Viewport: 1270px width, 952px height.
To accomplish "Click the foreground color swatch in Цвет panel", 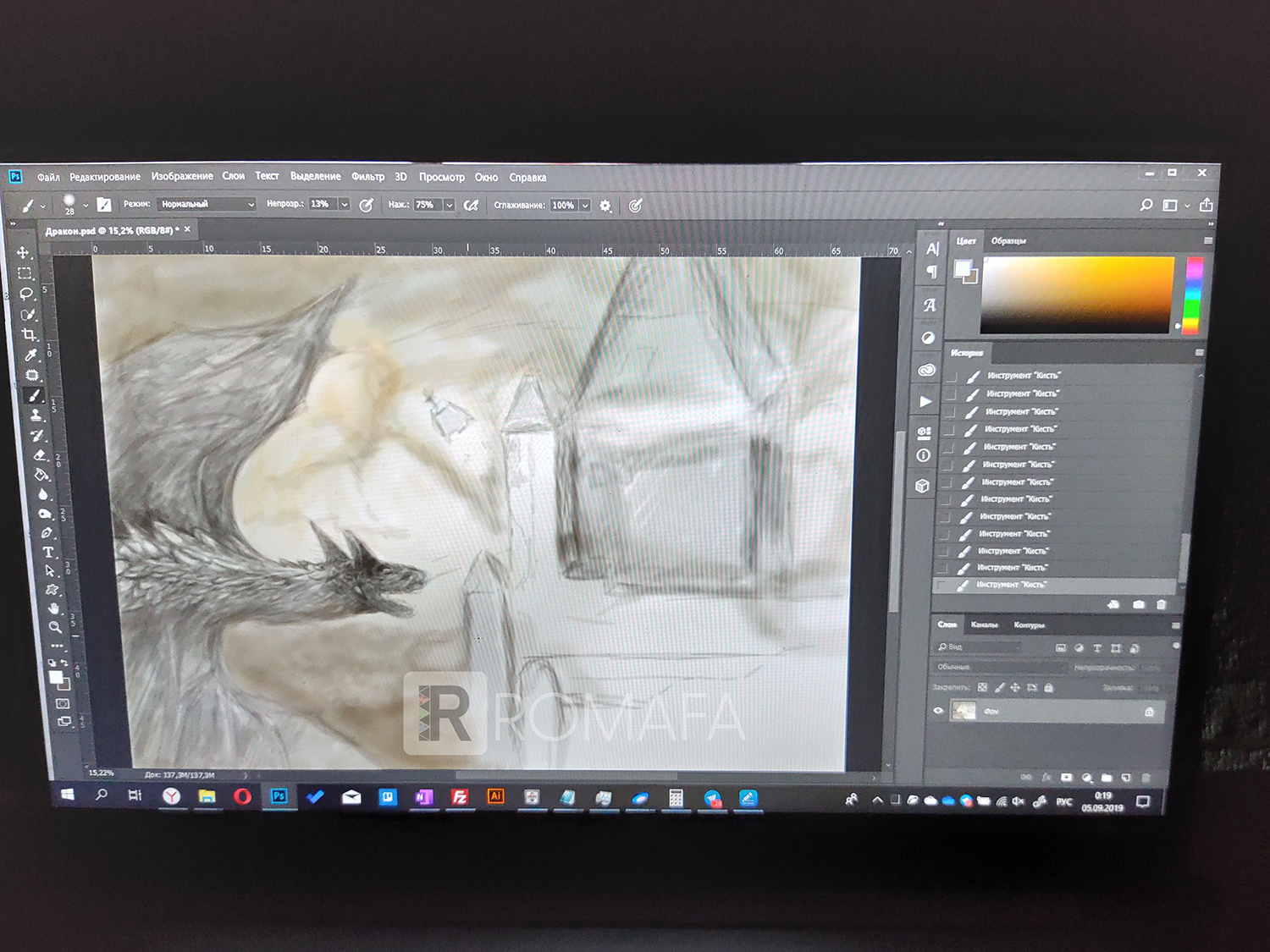I will tap(962, 267).
